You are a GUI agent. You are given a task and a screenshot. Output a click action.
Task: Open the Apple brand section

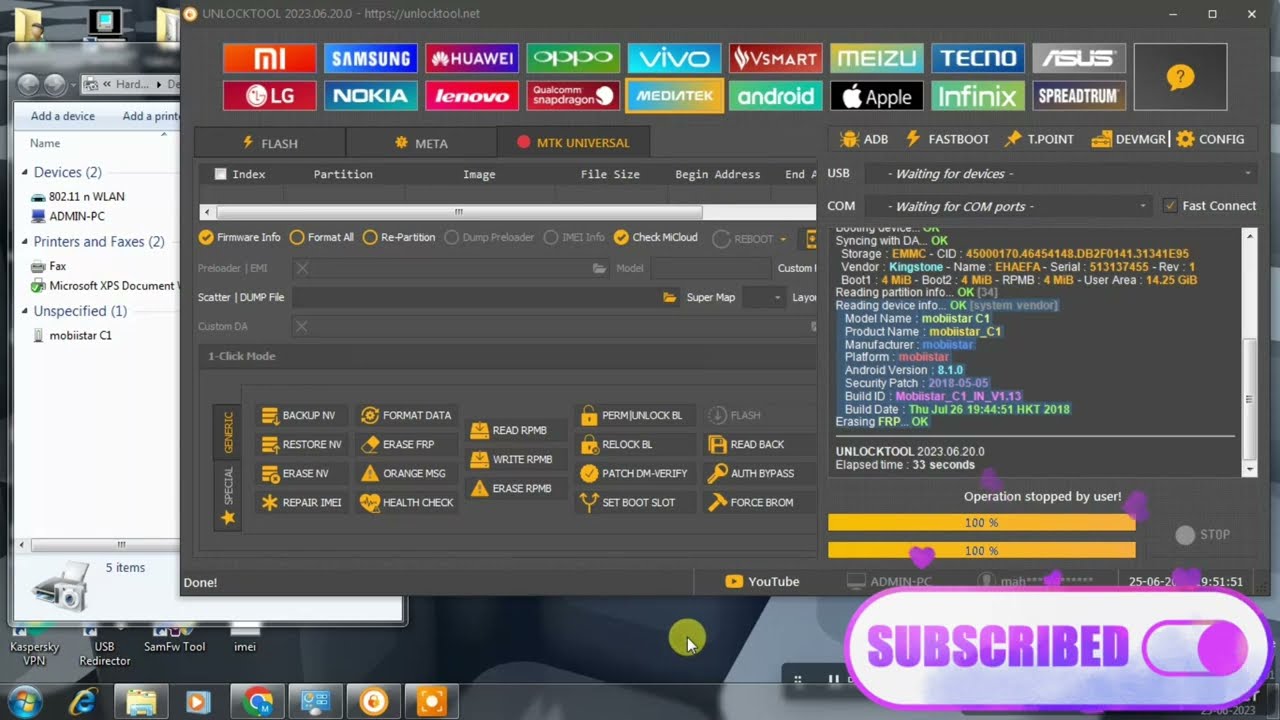877,96
